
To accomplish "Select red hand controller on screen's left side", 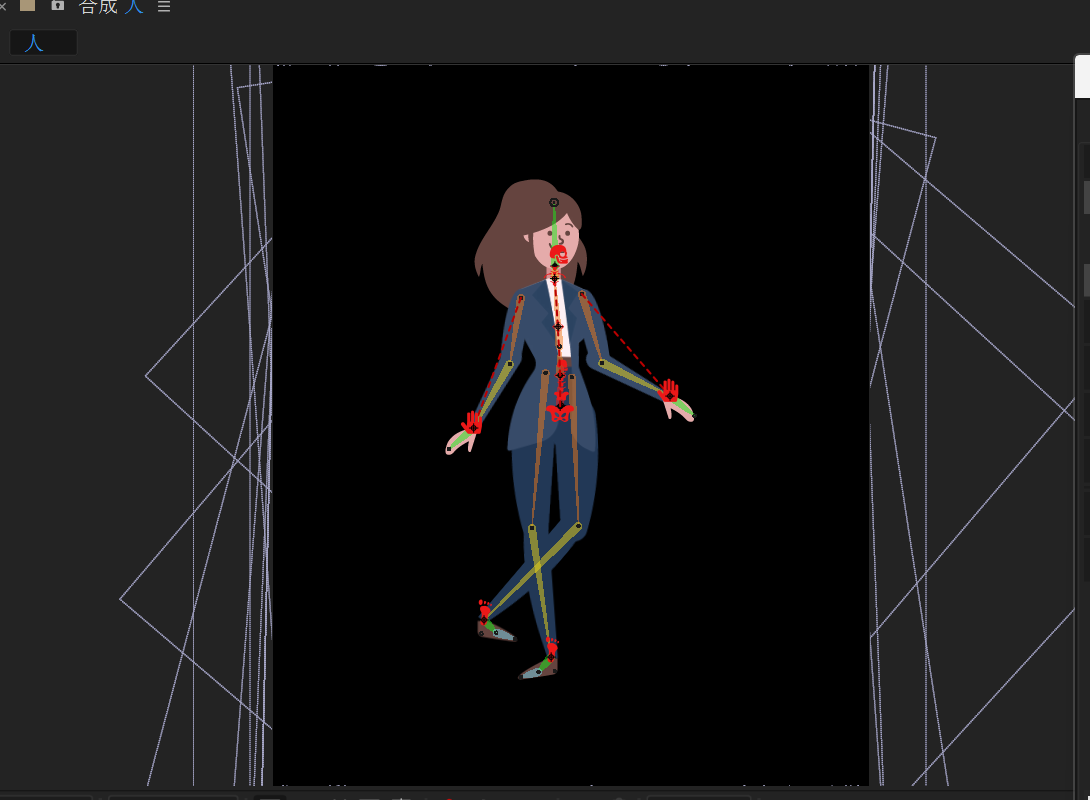I will tap(472, 424).
